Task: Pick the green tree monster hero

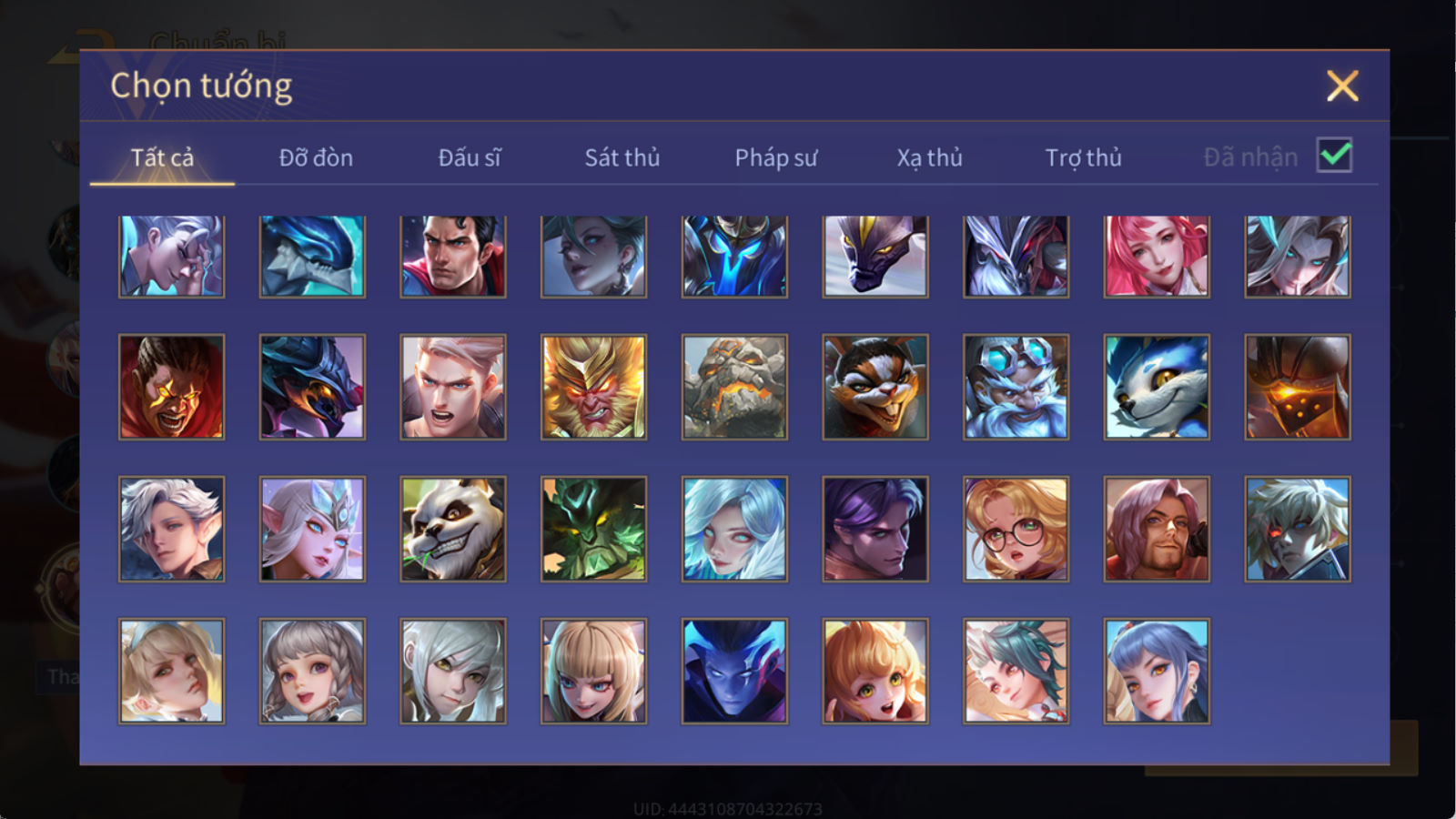Action: 593,529
